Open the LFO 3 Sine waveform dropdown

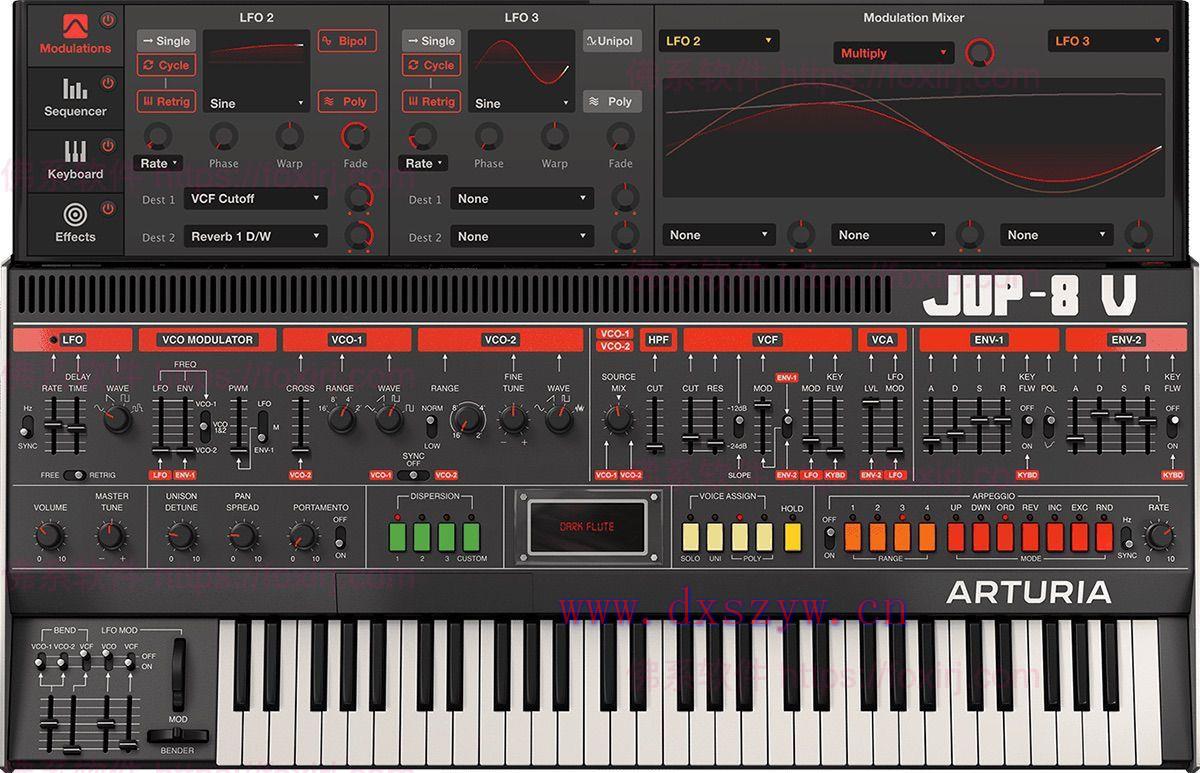[x=522, y=103]
